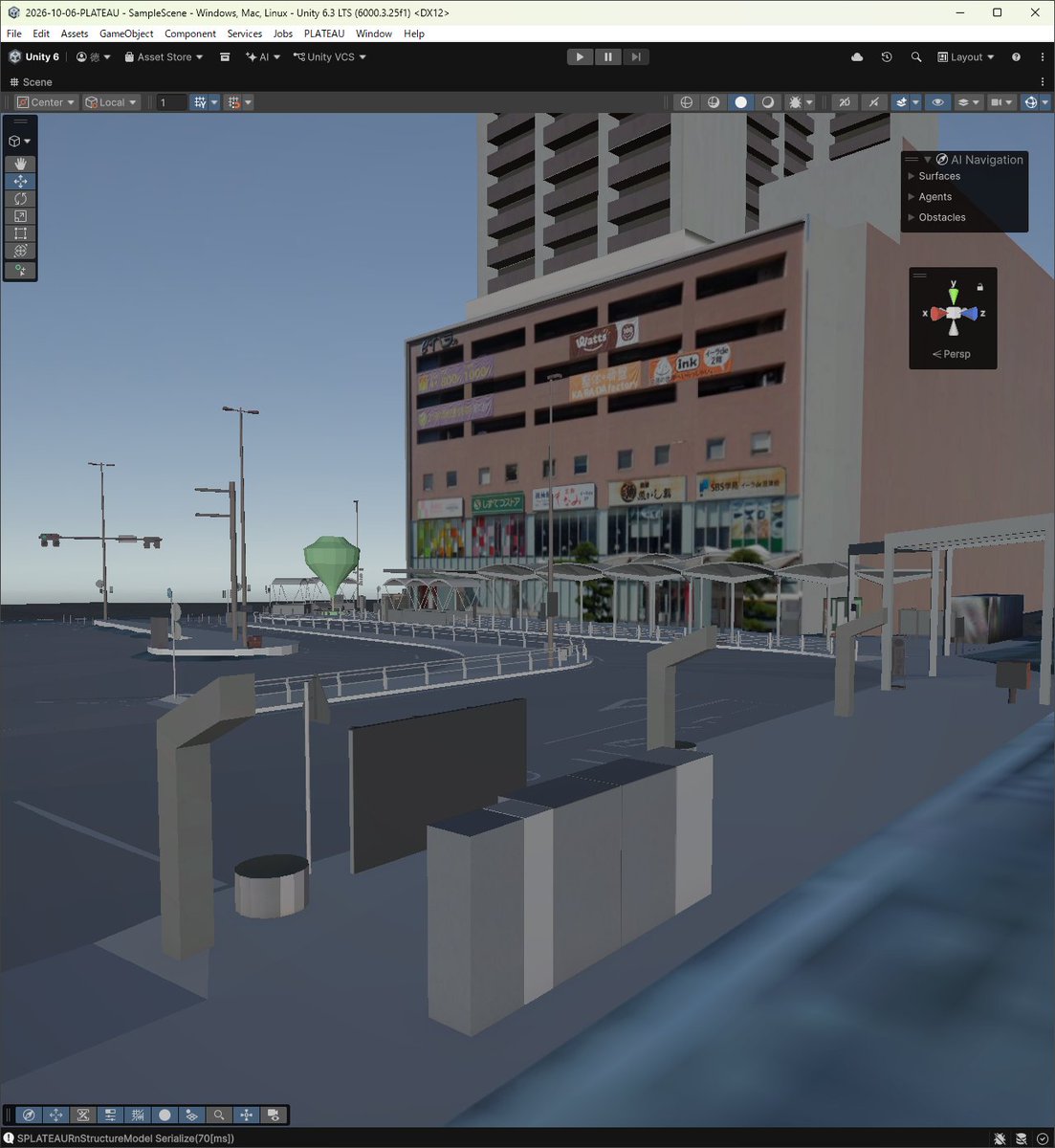Switch to the Scene tab
Viewport: 1055px width, 1148px height.
tap(31, 82)
